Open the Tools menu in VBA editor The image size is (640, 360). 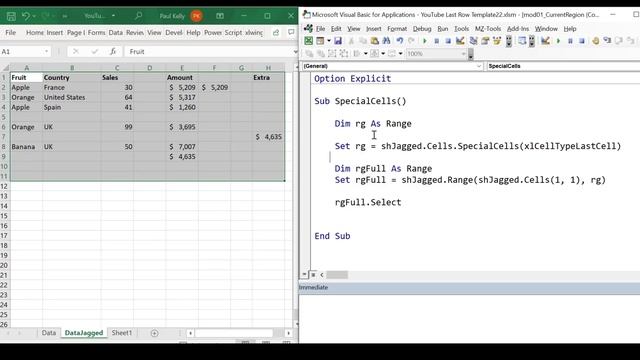[461, 29]
